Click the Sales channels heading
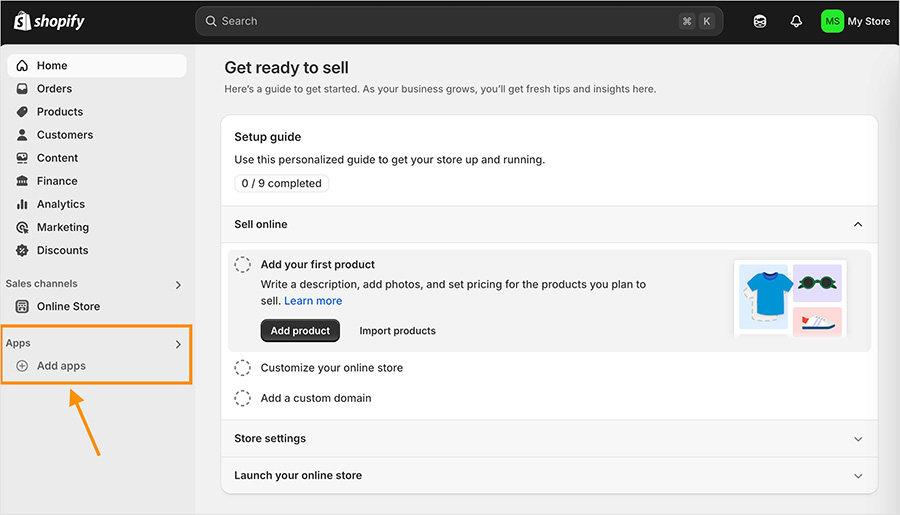 click(41, 284)
